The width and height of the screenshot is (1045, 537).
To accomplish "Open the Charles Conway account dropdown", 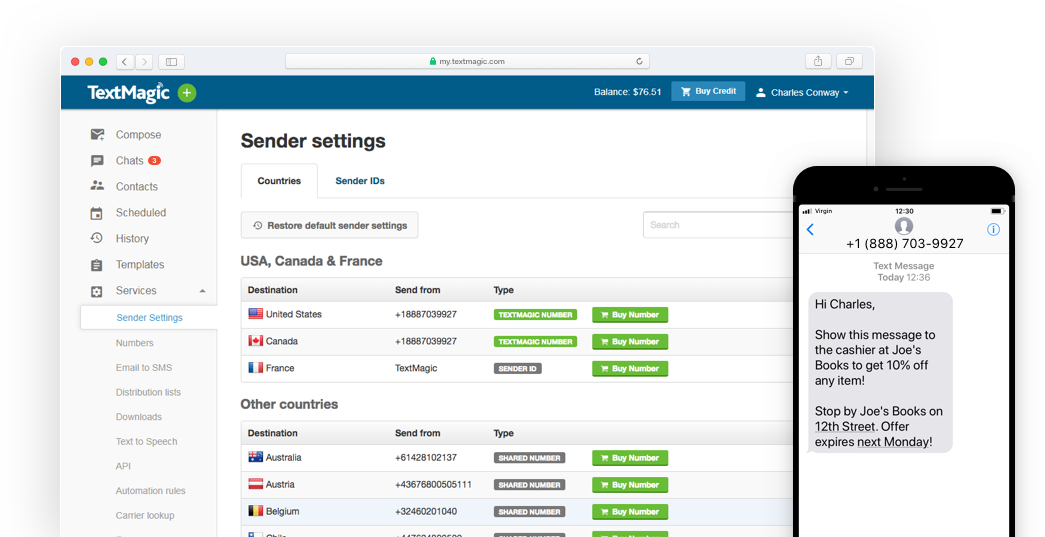I will click(x=802, y=93).
